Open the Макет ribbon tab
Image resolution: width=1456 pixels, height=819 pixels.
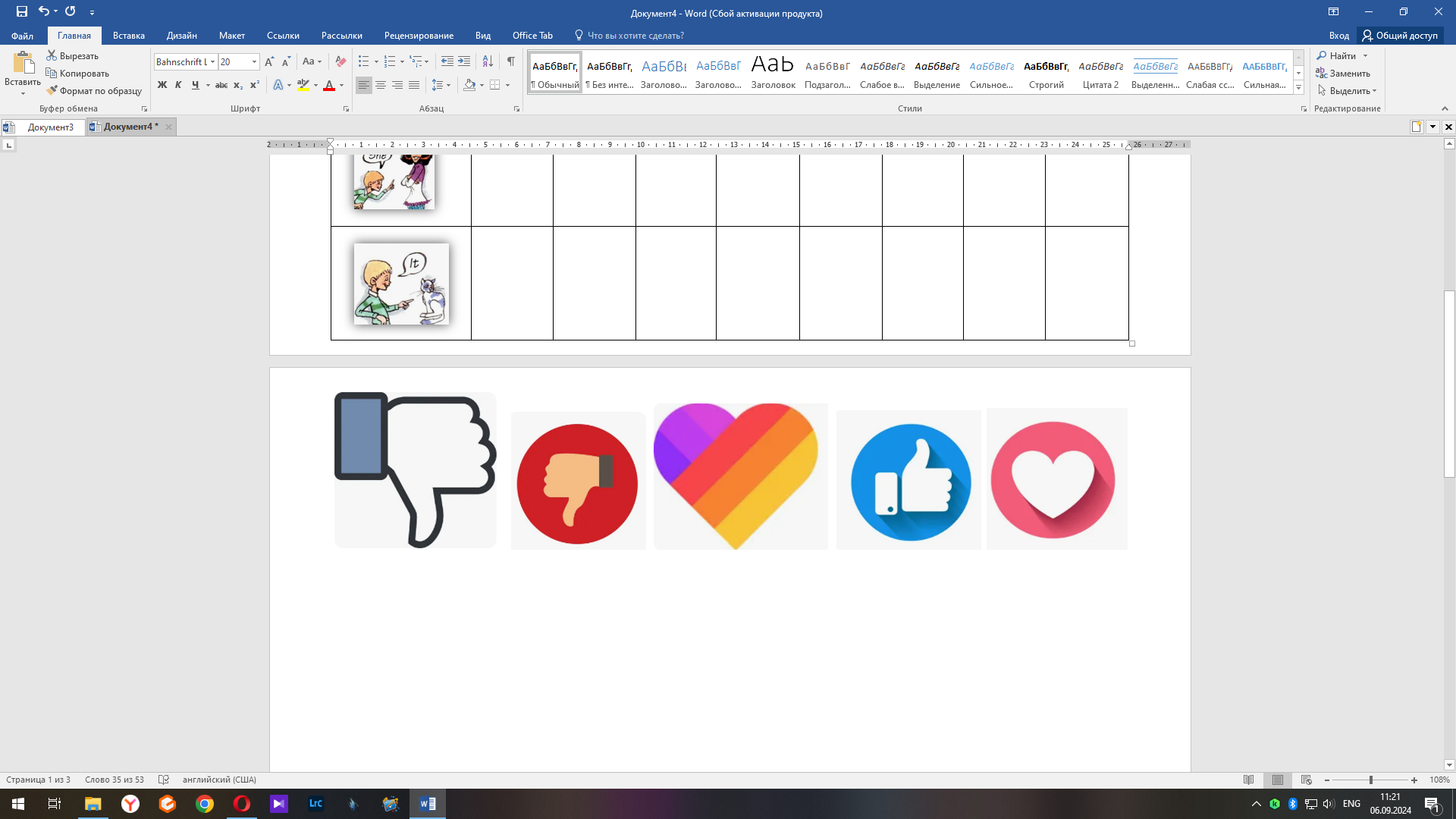(232, 36)
